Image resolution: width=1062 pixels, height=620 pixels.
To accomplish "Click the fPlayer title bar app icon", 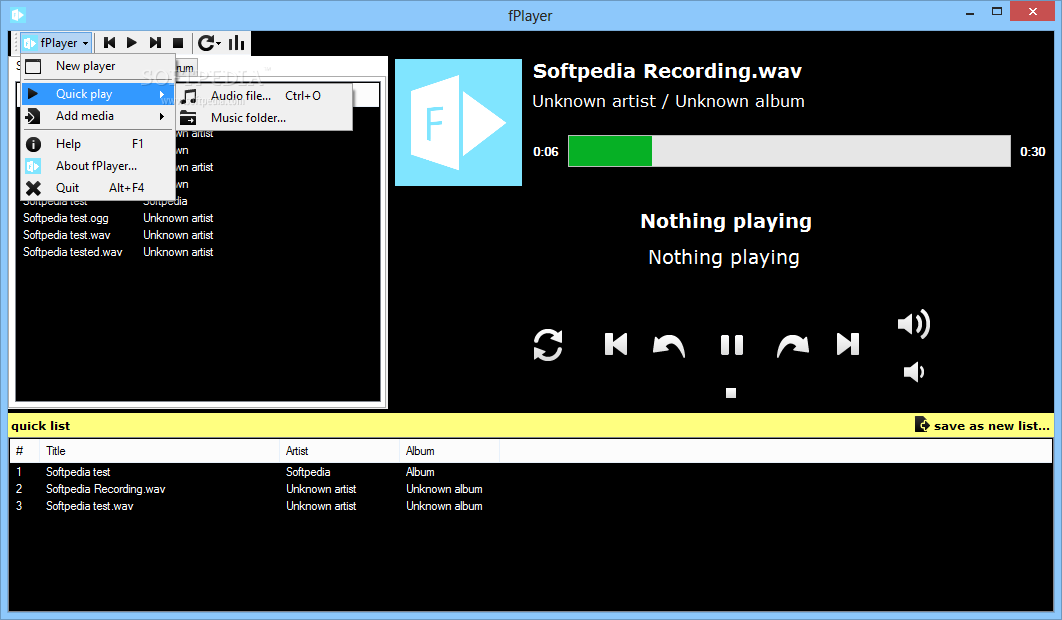I will click(18, 14).
